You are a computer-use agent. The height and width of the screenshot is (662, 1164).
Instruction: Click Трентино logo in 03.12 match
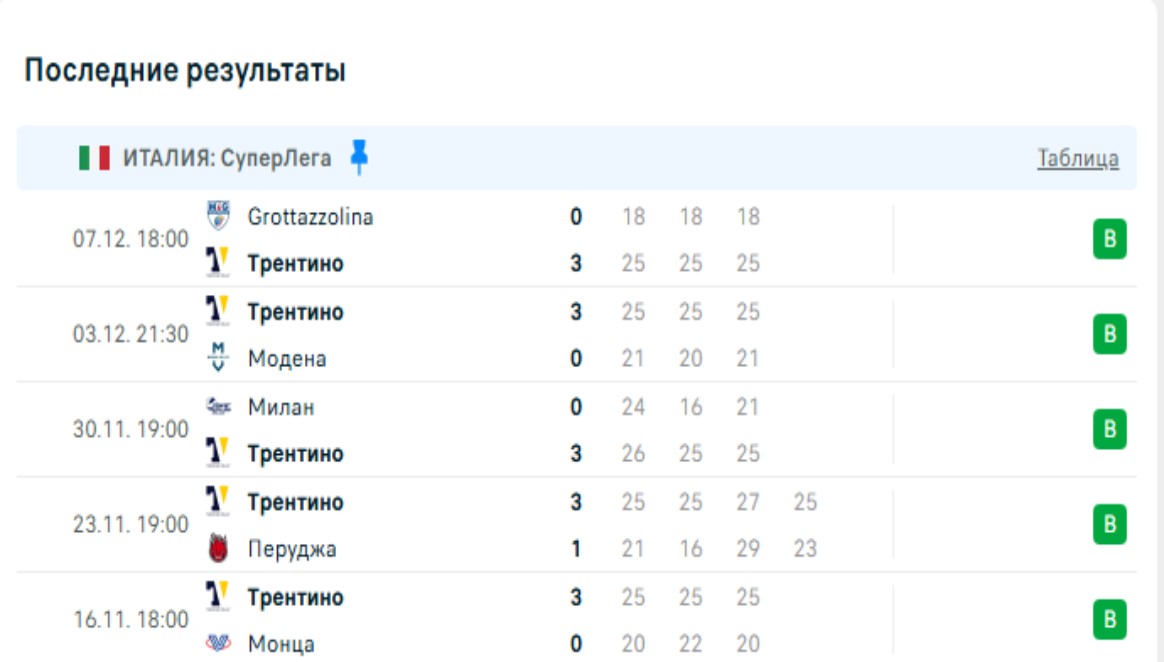217,311
